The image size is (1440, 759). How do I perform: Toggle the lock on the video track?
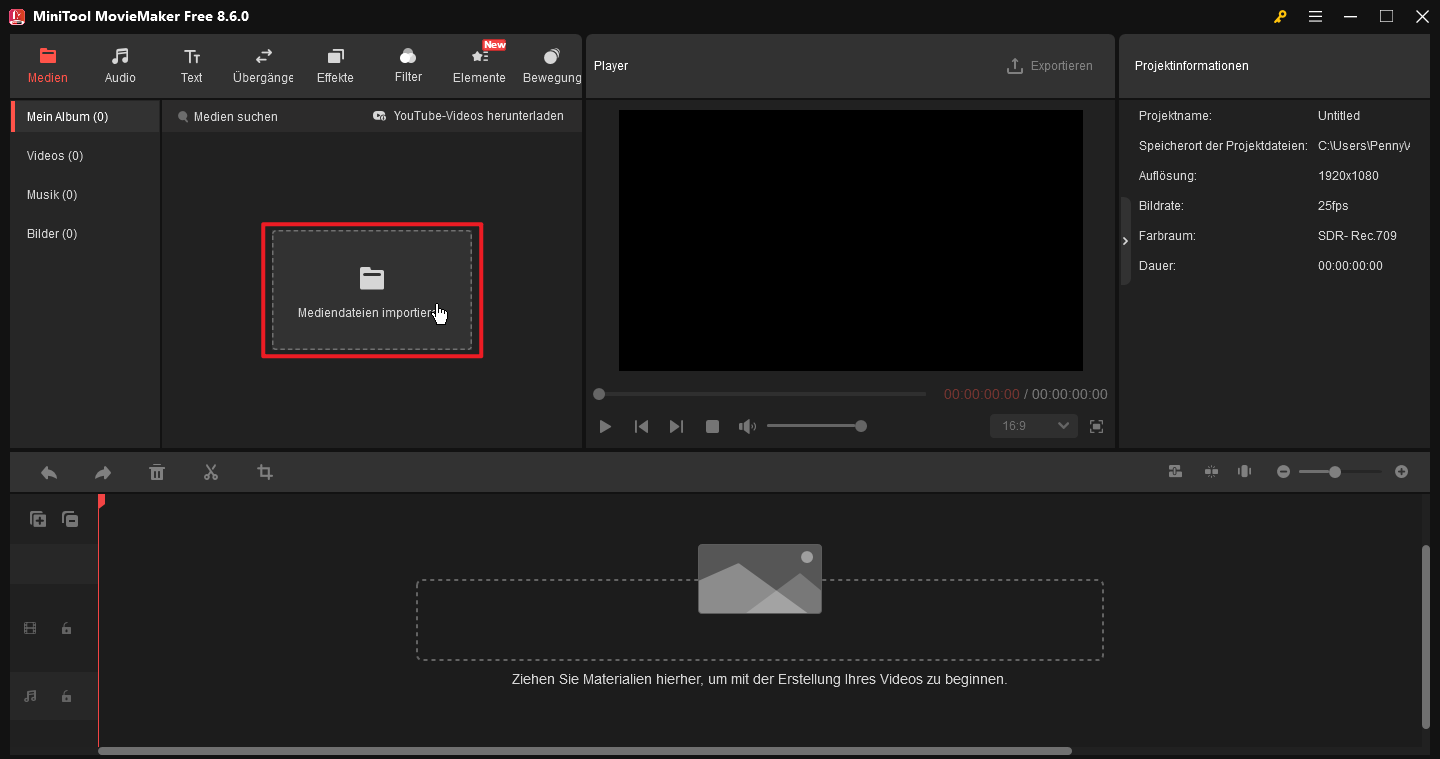coord(66,628)
